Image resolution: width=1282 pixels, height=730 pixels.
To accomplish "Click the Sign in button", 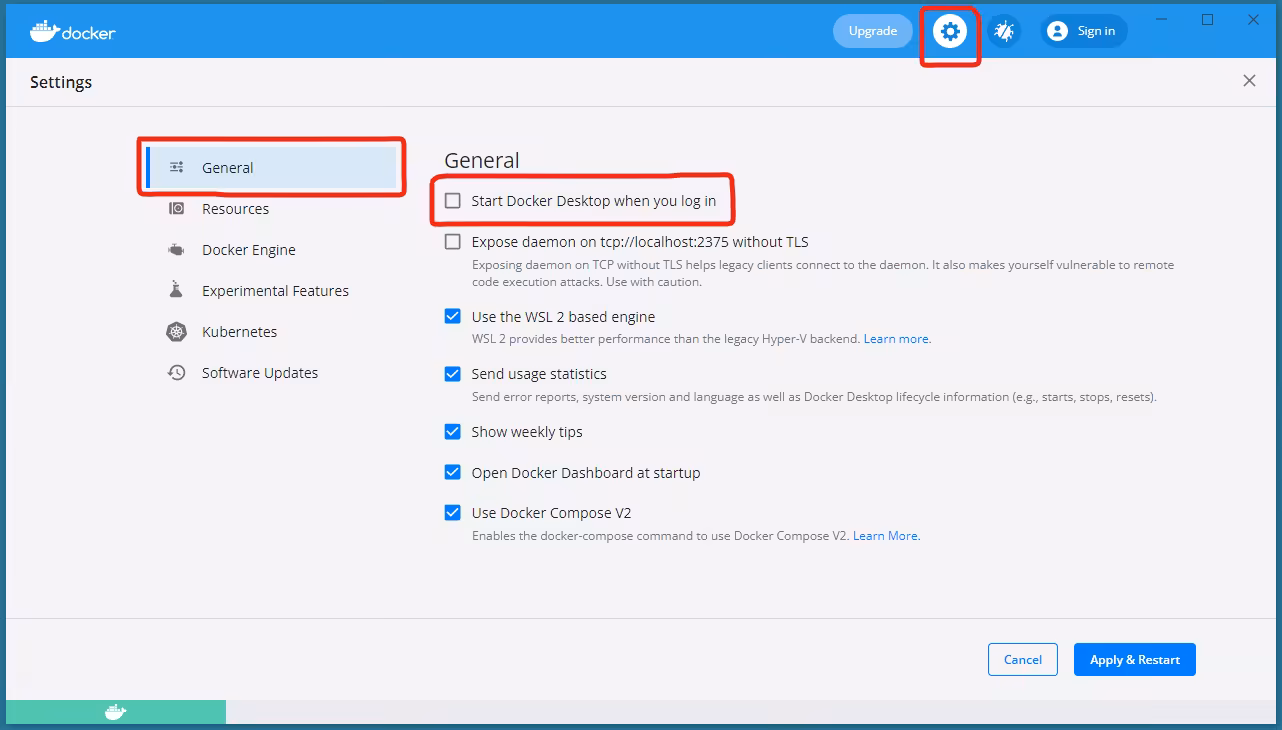I will (1084, 31).
